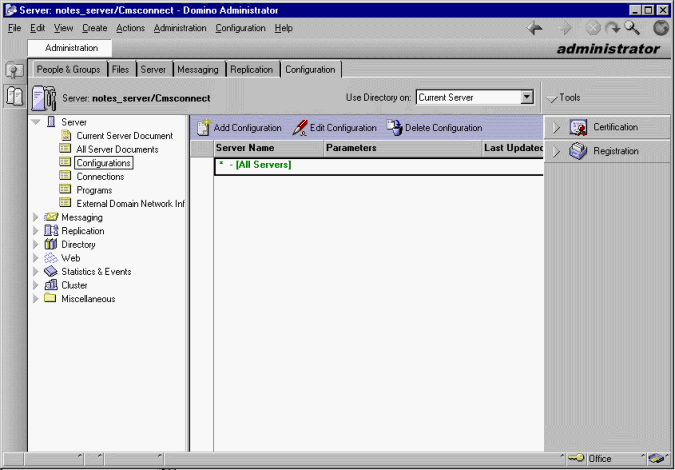675x470 pixels.
Task: Open the Create menu
Action: point(94,28)
